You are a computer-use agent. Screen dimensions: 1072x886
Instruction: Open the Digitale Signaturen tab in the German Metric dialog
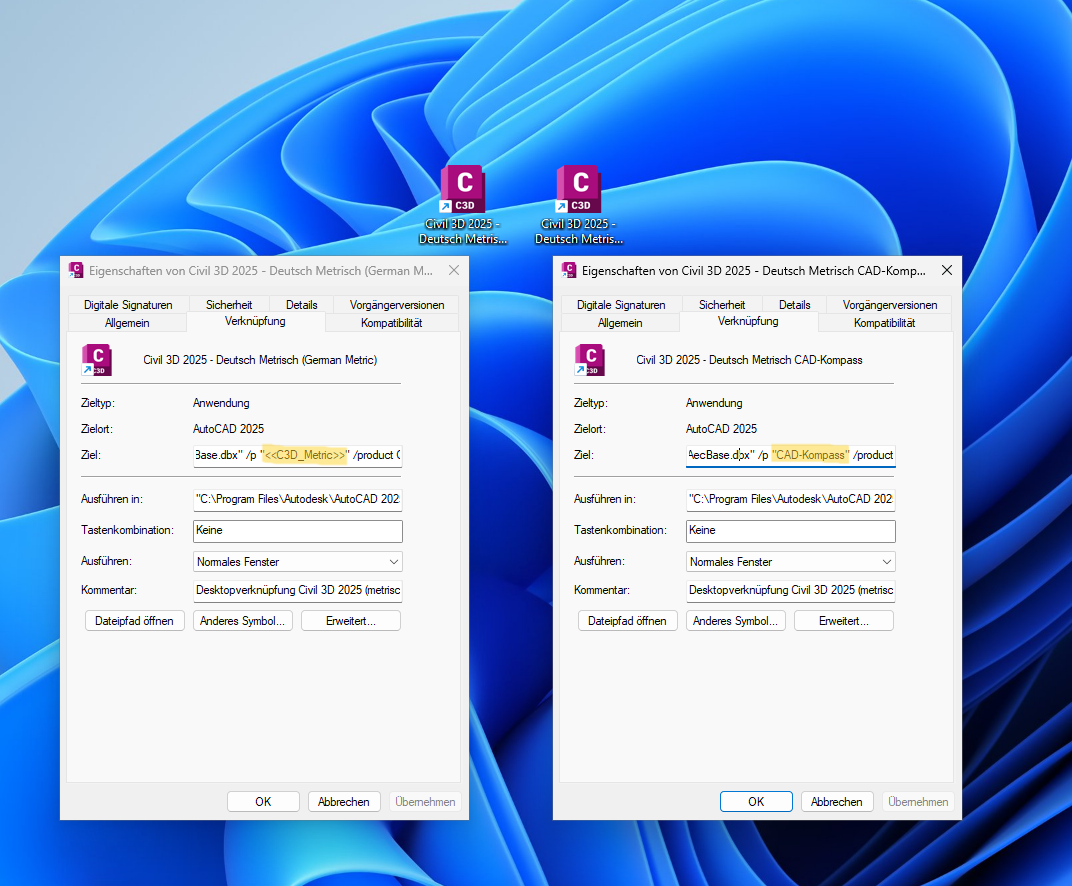coord(128,305)
